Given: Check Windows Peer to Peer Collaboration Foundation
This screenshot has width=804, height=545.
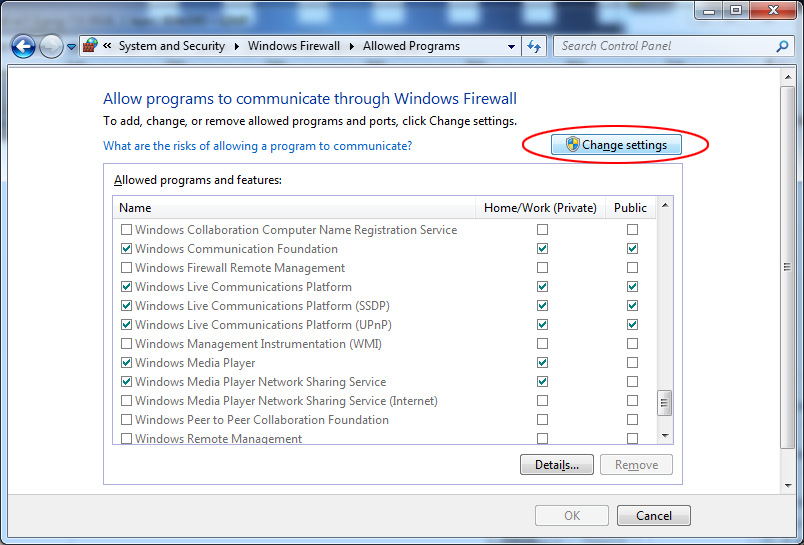Looking at the screenshot, I should tap(126, 419).
